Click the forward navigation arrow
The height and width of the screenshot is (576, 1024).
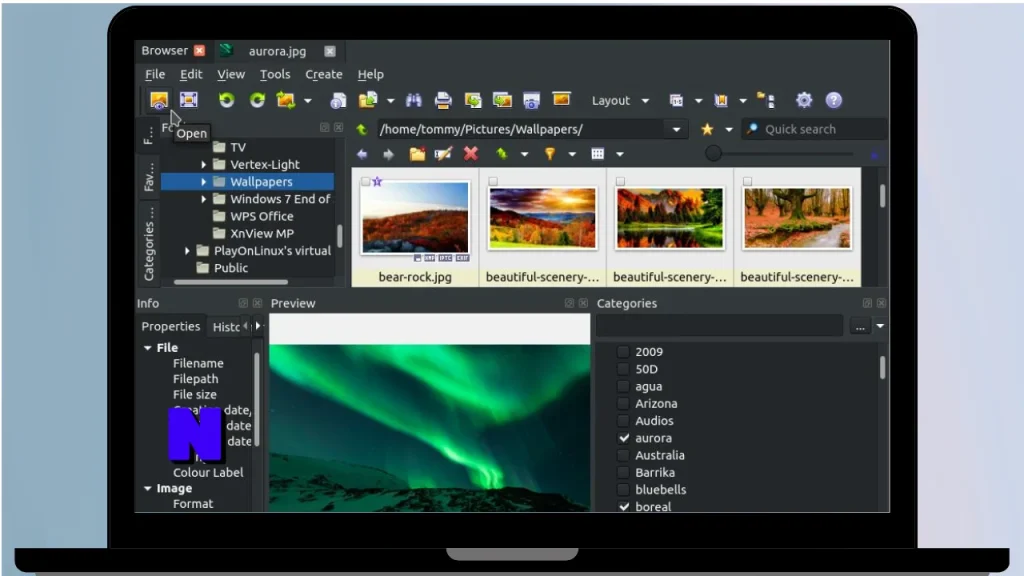click(389, 154)
